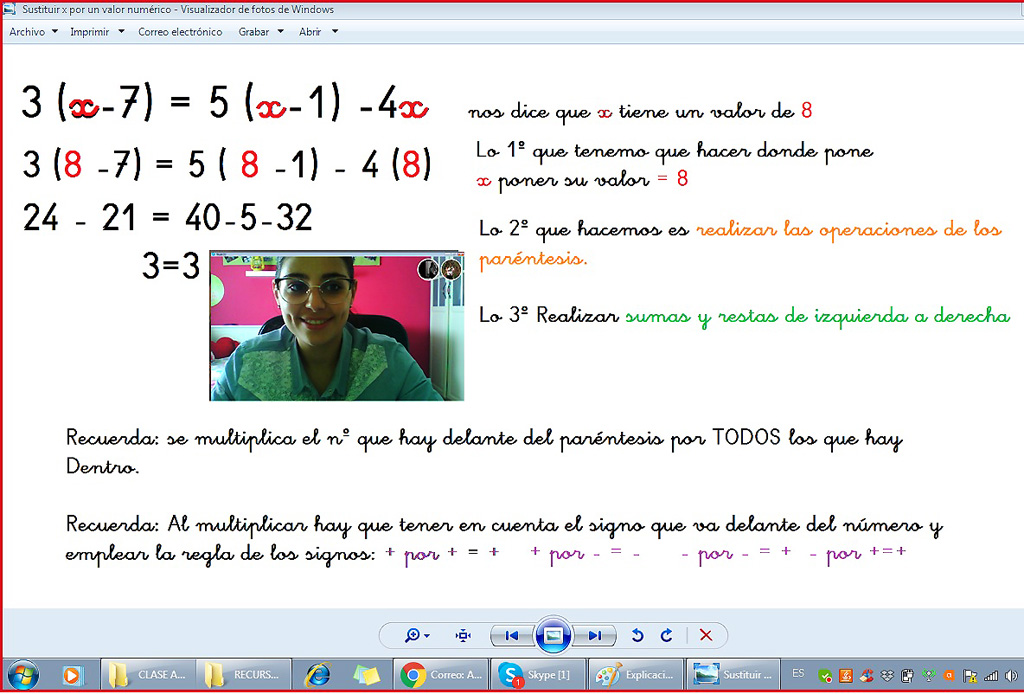Click the volume speaker tray icon
The width and height of the screenshot is (1024, 694).
[1010, 676]
